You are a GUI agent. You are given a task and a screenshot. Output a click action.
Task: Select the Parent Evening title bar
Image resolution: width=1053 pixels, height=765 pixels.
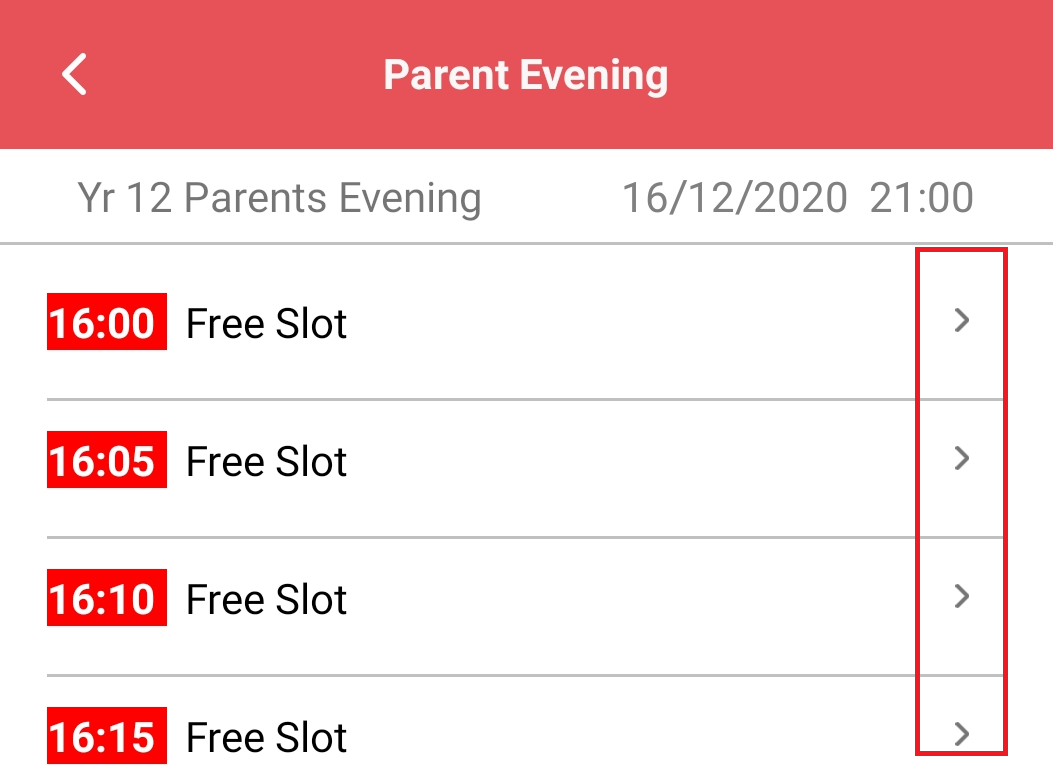click(x=526, y=74)
